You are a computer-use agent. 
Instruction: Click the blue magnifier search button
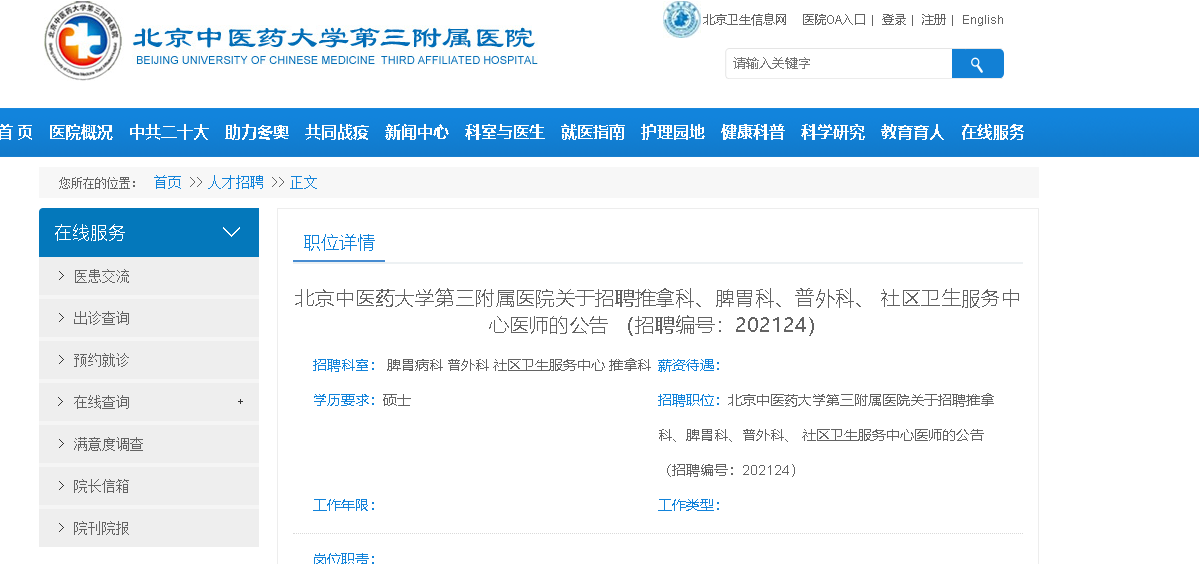point(977,63)
